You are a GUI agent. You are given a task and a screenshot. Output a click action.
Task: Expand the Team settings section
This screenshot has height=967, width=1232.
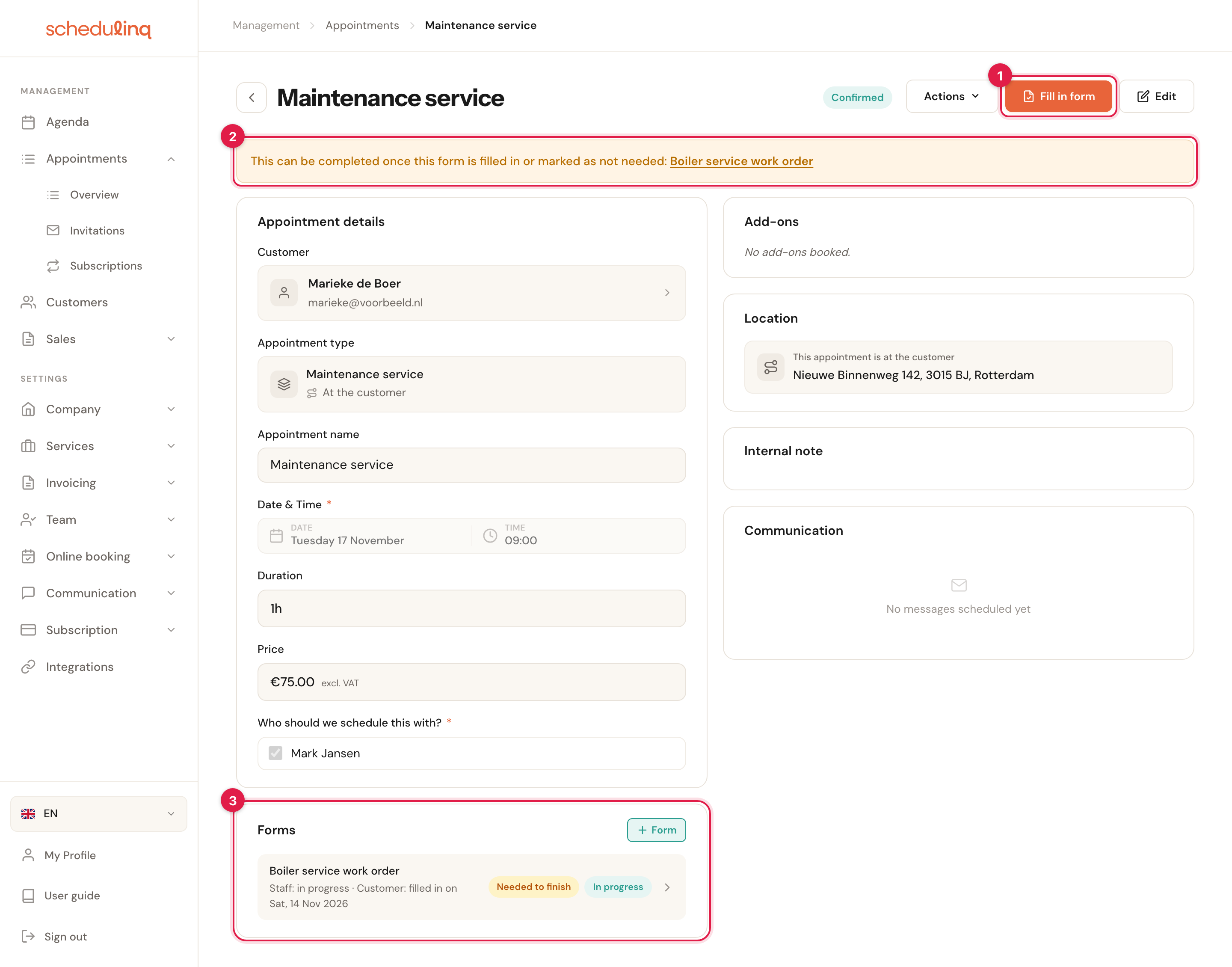(171, 520)
